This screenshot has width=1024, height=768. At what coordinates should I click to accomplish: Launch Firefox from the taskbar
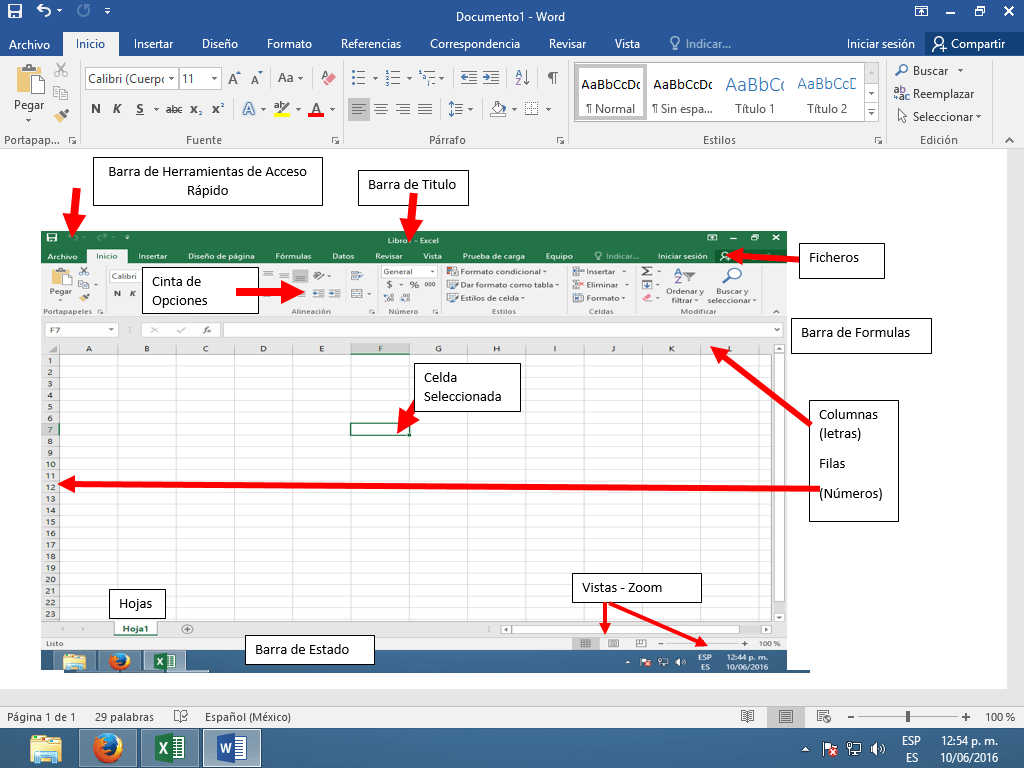click(x=108, y=748)
